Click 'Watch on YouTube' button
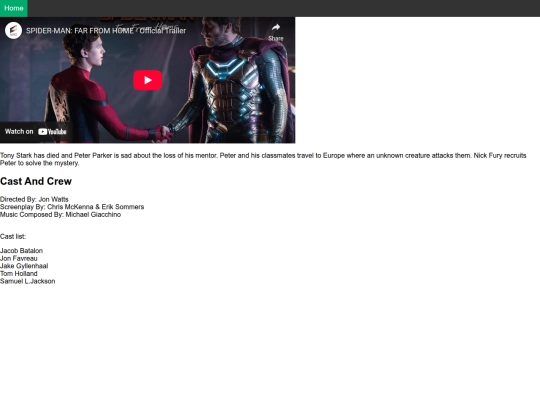 pyautogui.click(x=35, y=132)
